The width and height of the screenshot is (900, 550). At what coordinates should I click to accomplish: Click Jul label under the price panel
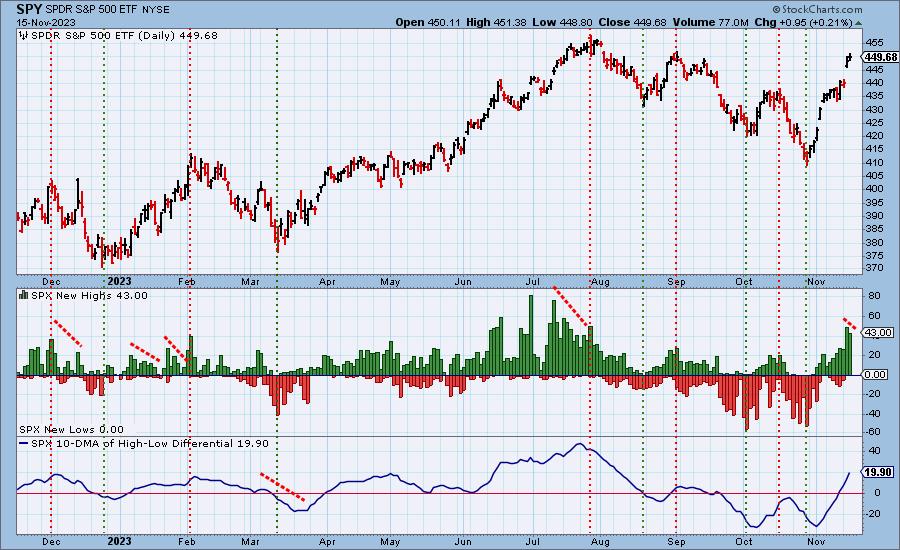click(533, 282)
